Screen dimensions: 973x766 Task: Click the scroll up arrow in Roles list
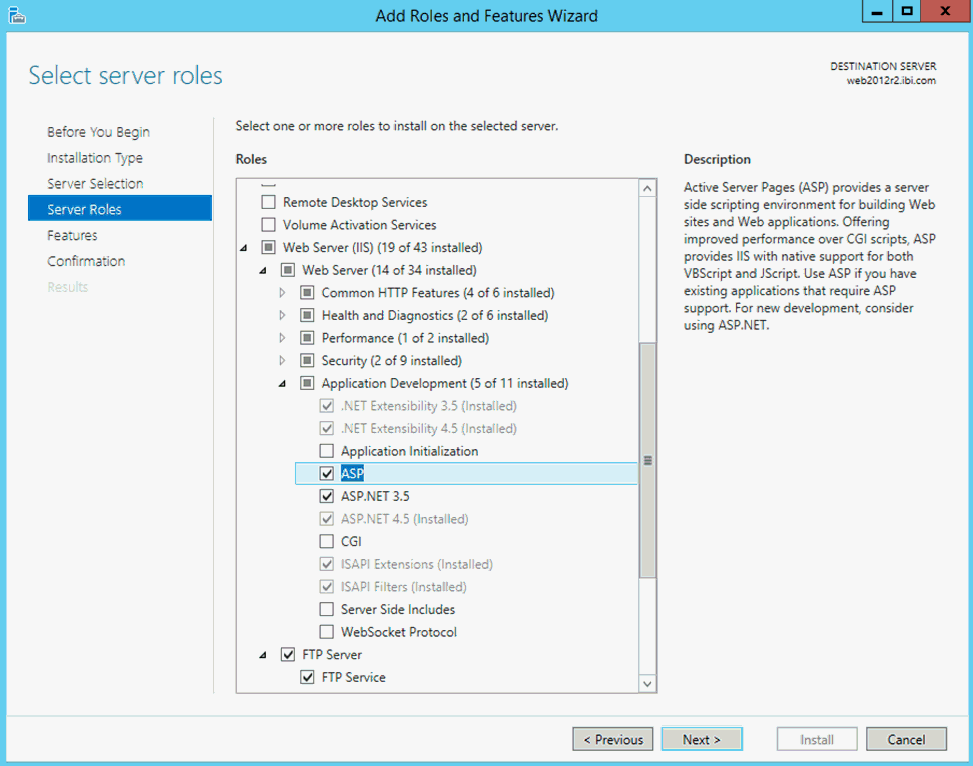point(647,188)
